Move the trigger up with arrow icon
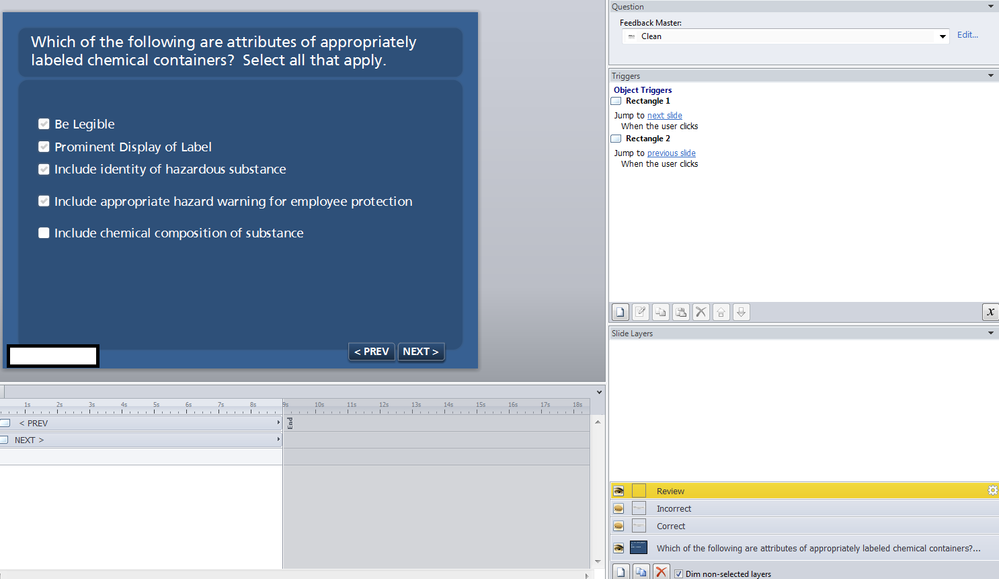The width and height of the screenshot is (999, 579). [721, 312]
